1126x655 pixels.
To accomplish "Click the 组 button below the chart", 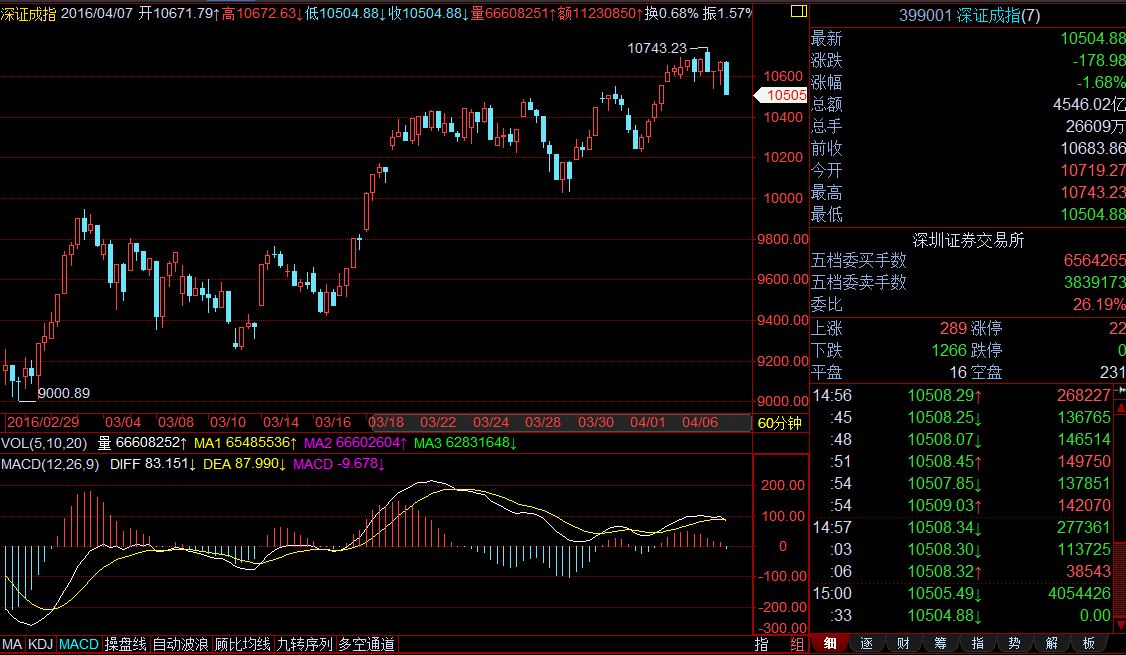I will 795,644.
